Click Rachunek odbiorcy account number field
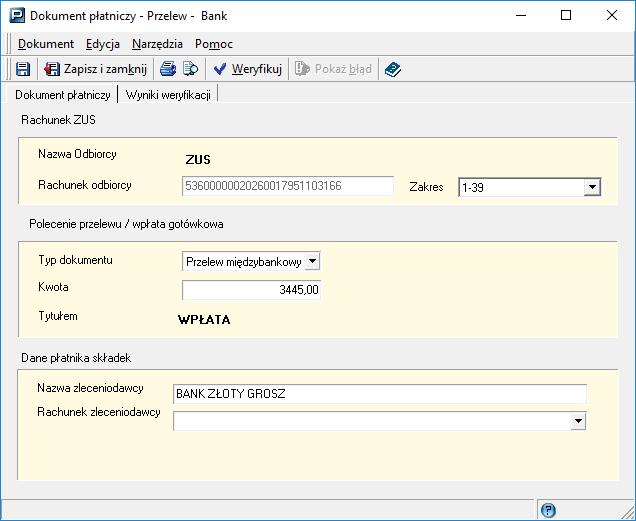 pos(288,186)
